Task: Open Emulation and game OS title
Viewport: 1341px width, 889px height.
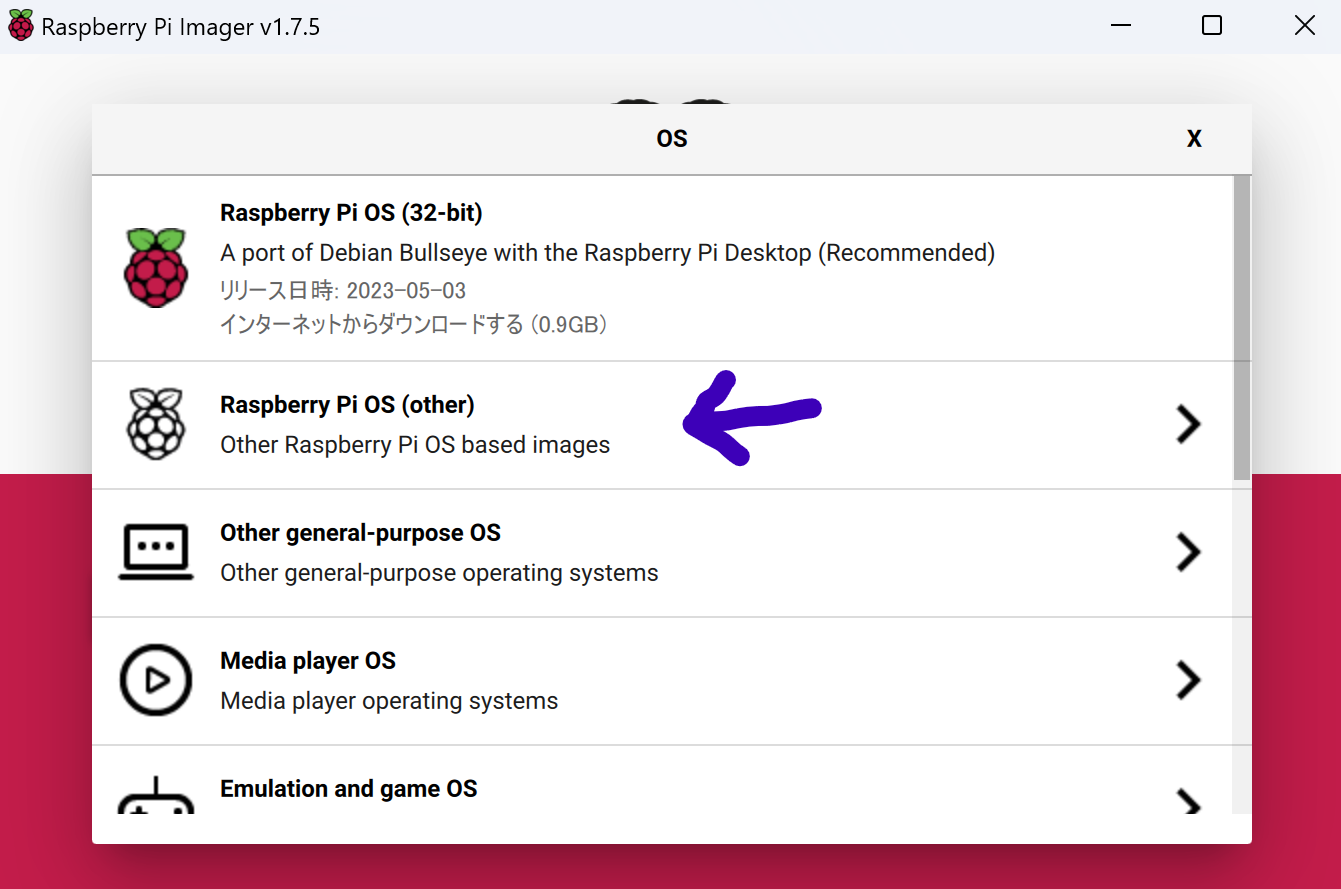Action: 348,789
